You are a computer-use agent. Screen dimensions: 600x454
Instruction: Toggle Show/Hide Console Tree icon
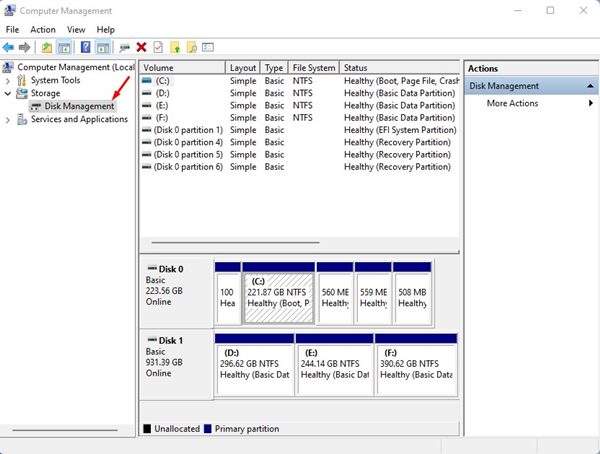64,47
